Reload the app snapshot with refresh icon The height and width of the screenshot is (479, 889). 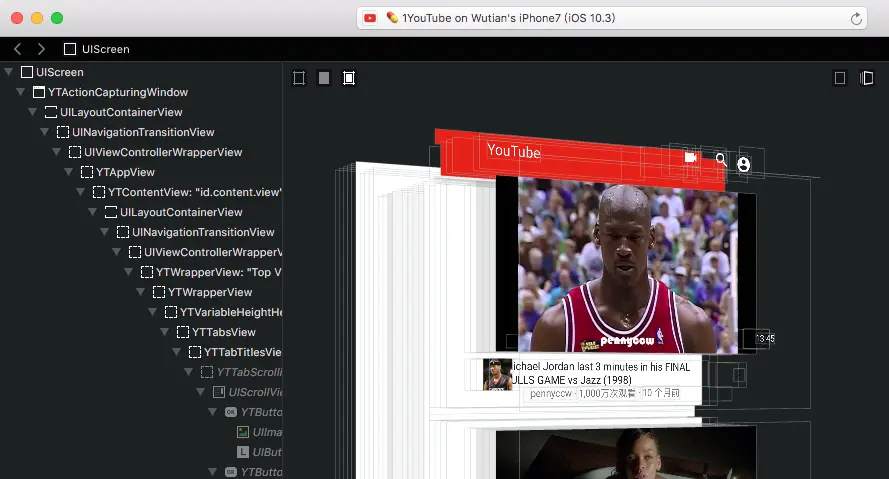tap(856, 19)
